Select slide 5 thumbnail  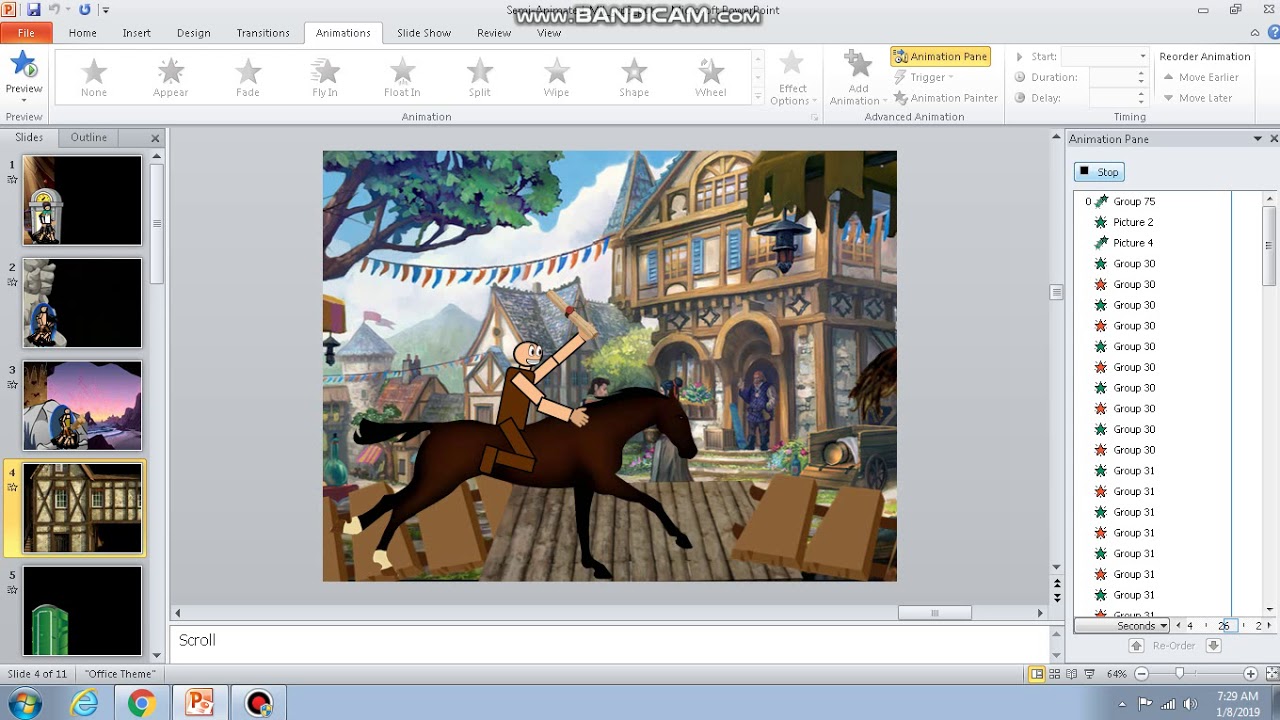[83, 610]
